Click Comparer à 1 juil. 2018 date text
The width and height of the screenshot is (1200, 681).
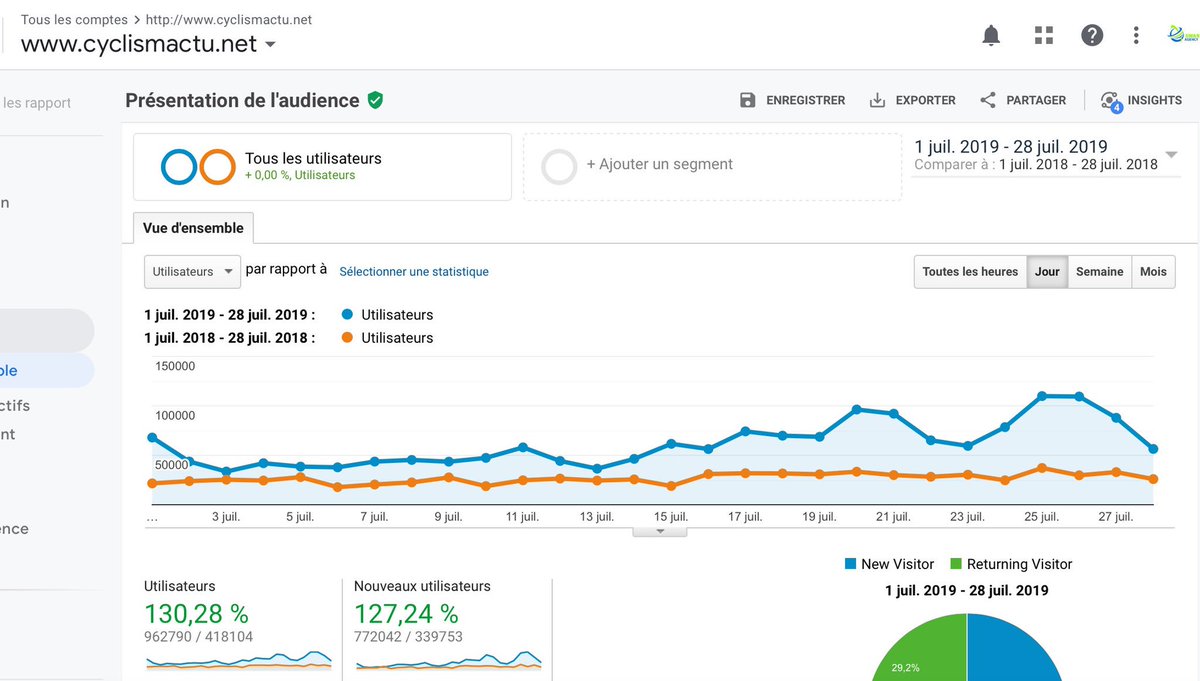(x=1036, y=165)
